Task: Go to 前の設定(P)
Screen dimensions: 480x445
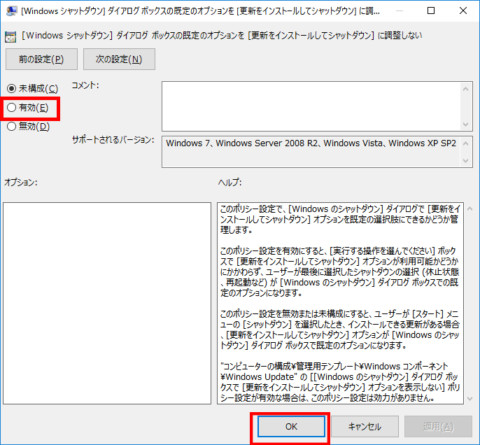Action: pos(41,59)
